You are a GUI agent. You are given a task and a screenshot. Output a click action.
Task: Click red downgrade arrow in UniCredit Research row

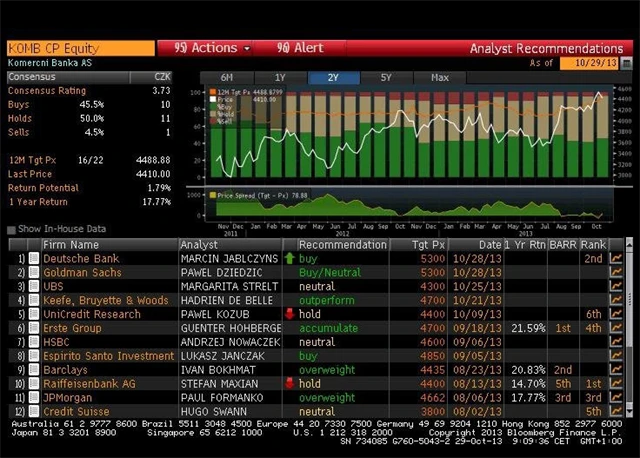click(289, 313)
